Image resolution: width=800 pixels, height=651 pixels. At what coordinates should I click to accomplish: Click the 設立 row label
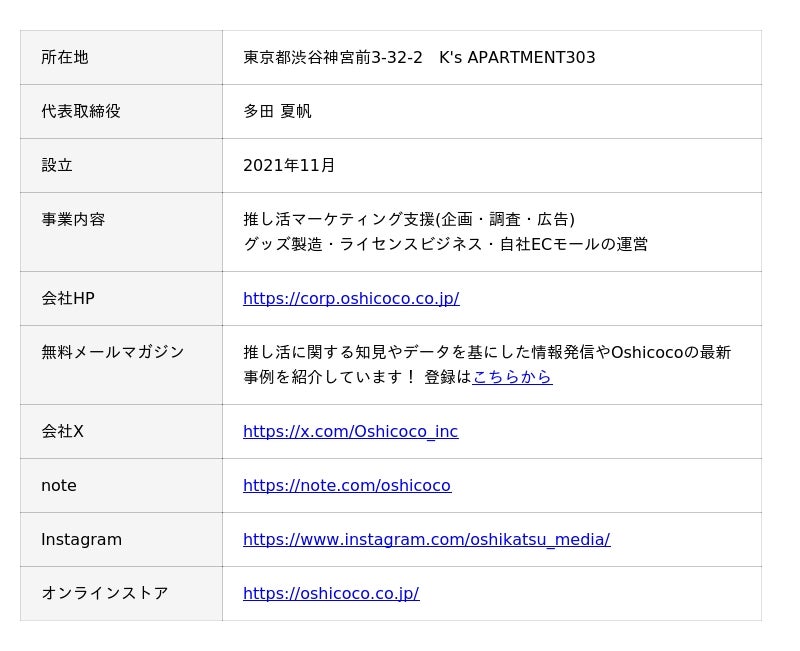tap(57, 166)
